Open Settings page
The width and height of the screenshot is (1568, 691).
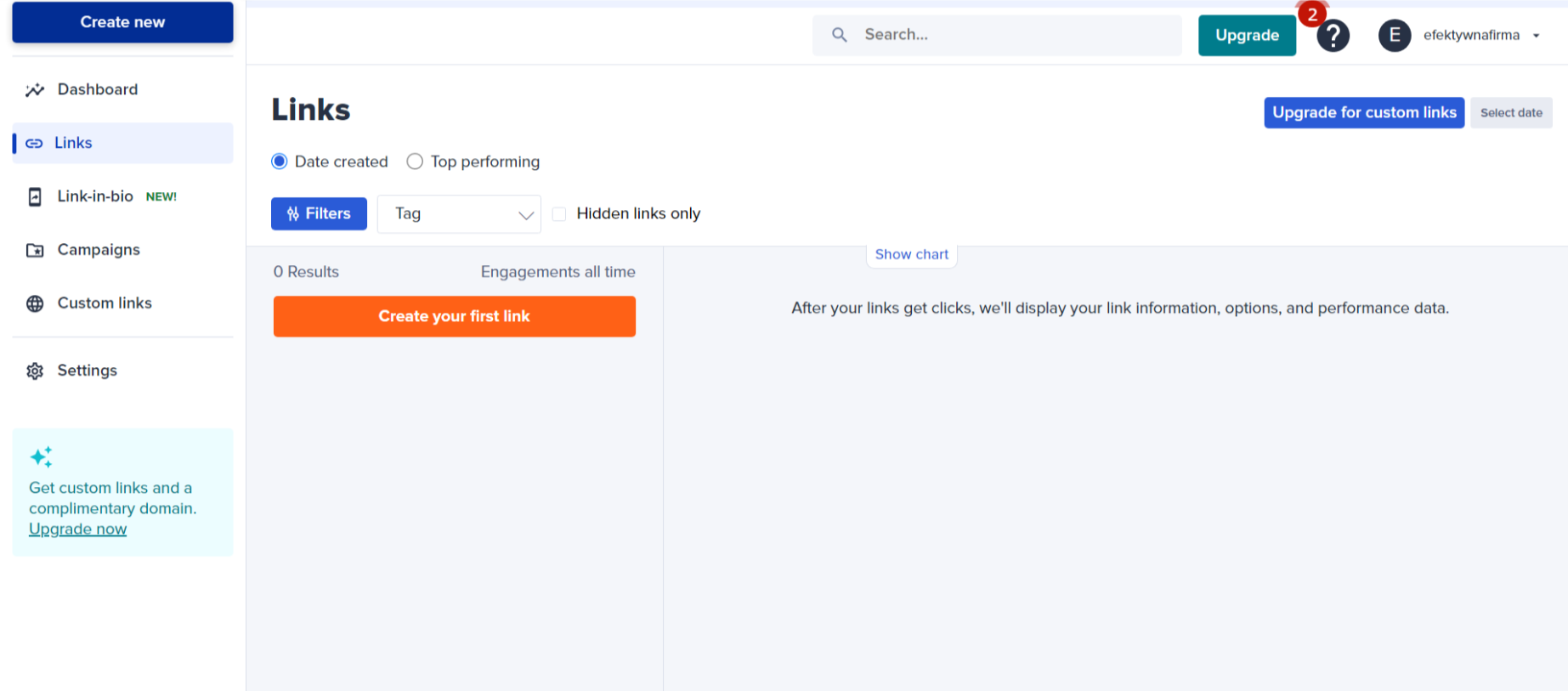coord(88,371)
